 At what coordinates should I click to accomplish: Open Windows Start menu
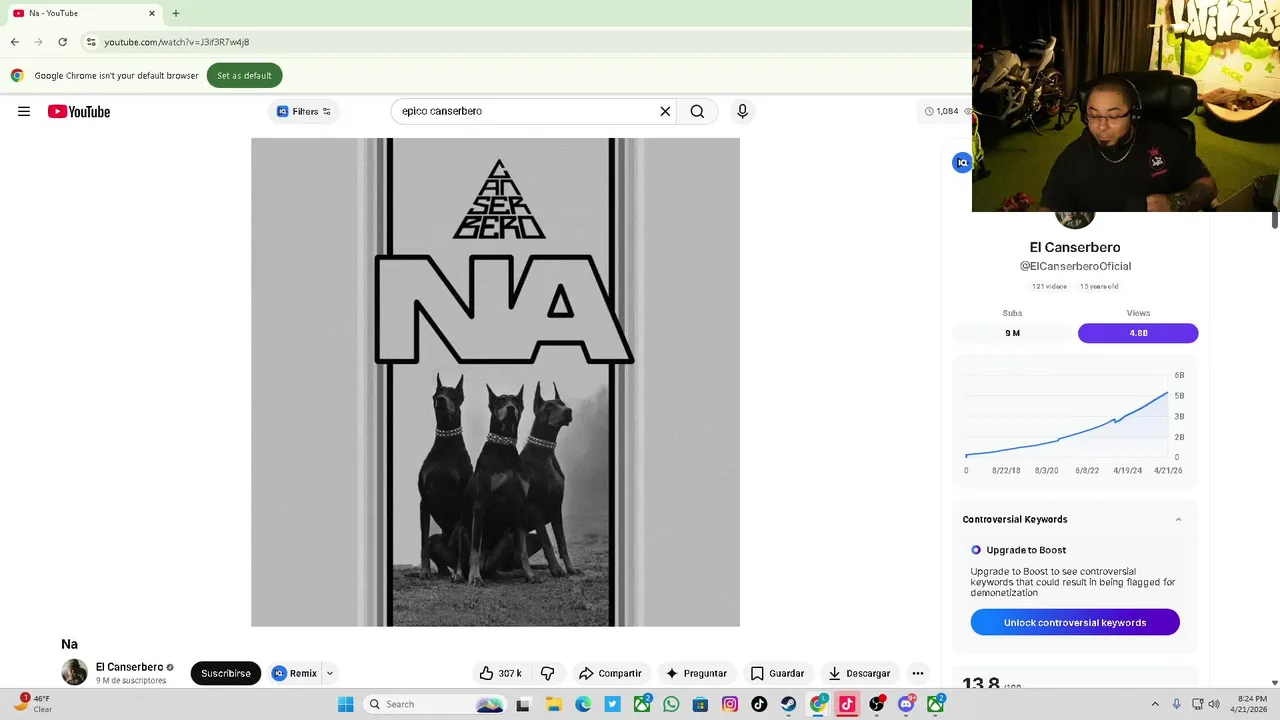tap(345, 704)
